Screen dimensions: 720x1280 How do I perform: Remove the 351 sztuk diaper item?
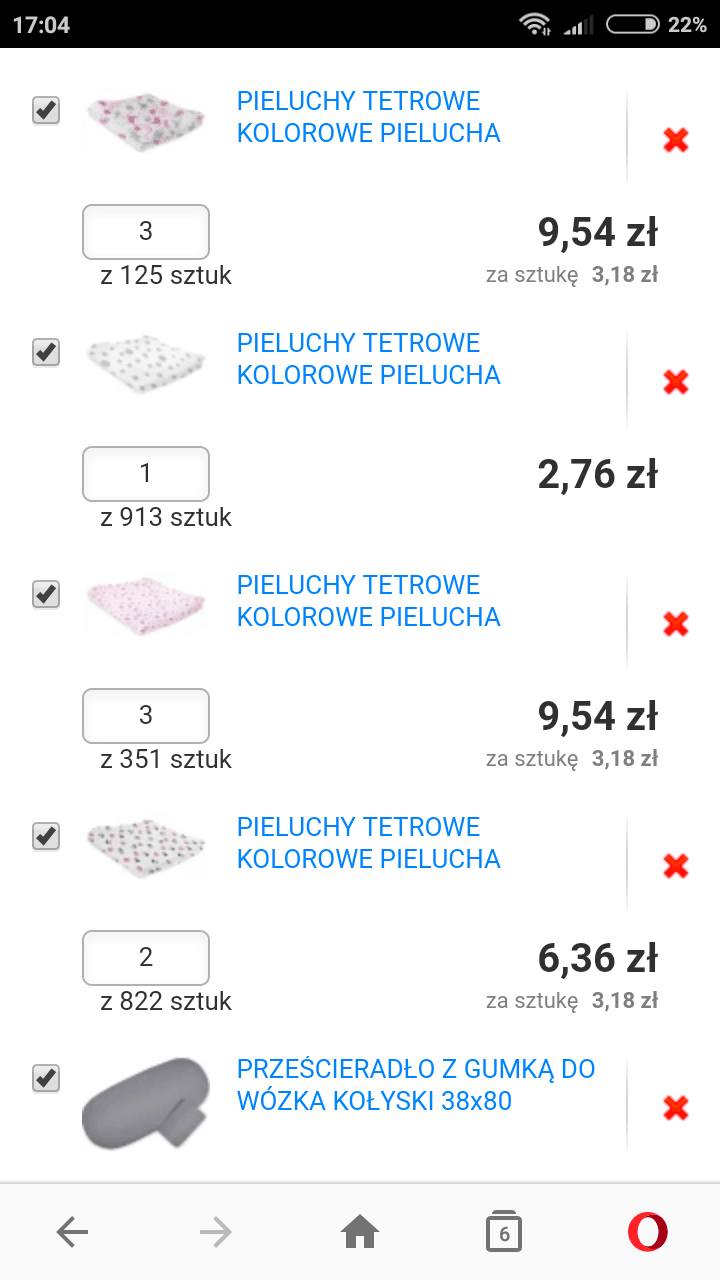(676, 624)
